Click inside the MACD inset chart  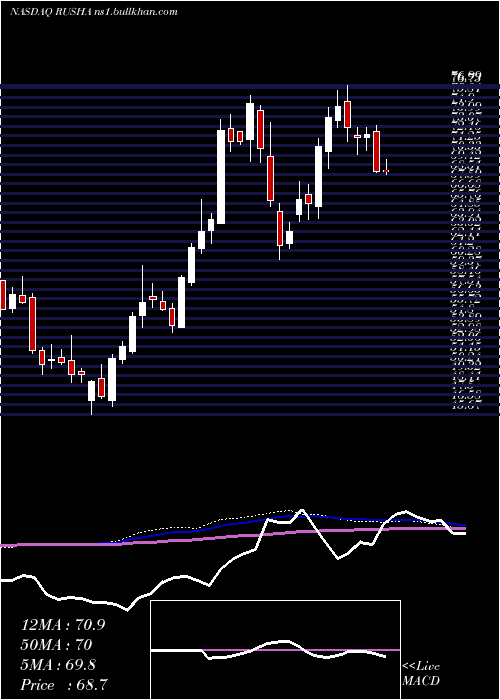click(x=275, y=650)
